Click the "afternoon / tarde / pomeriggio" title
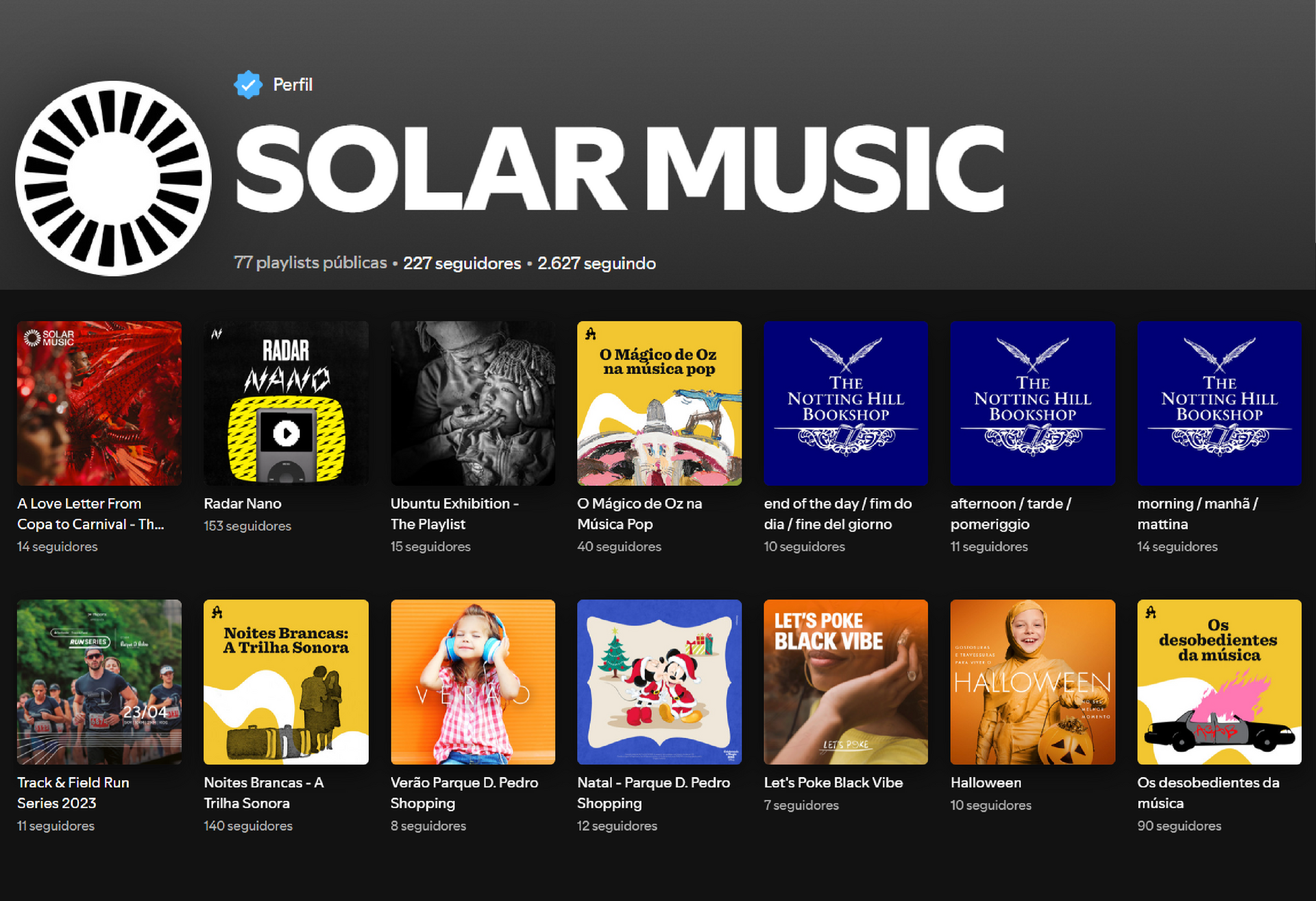Screen dimensions: 1316x901 [1011, 514]
